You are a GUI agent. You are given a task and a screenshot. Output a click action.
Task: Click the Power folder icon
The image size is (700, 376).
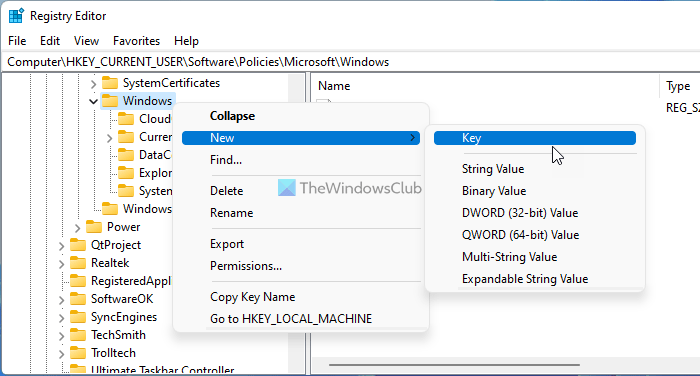[x=94, y=227]
